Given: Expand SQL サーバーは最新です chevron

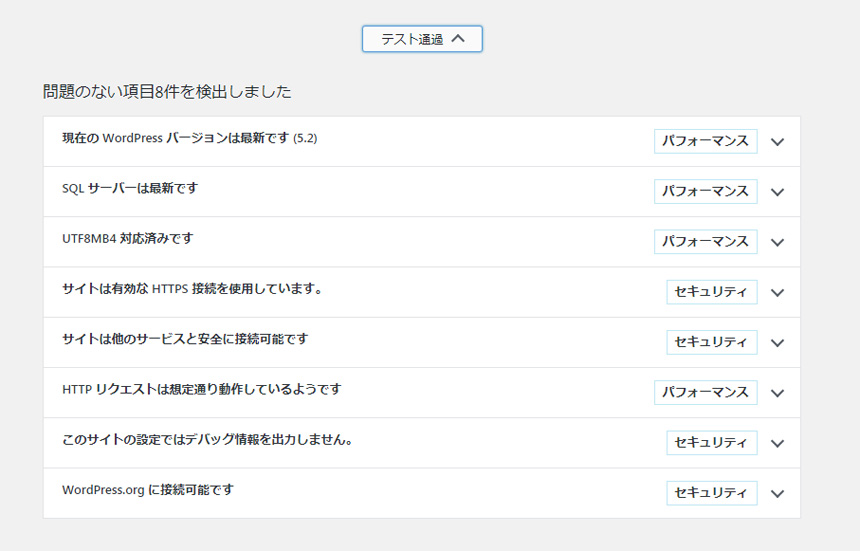Looking at the screenshot, I should point(777,192).
